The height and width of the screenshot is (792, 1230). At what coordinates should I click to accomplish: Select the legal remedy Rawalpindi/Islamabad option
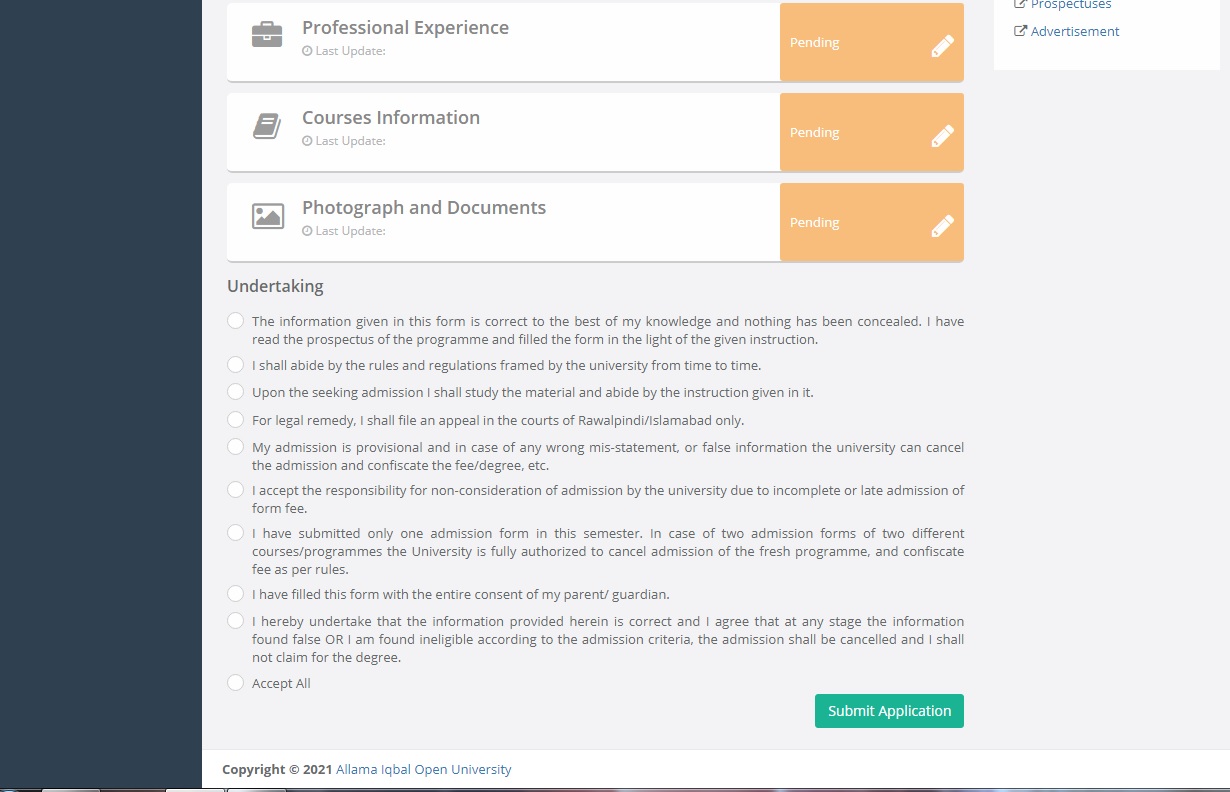point(235,420)
